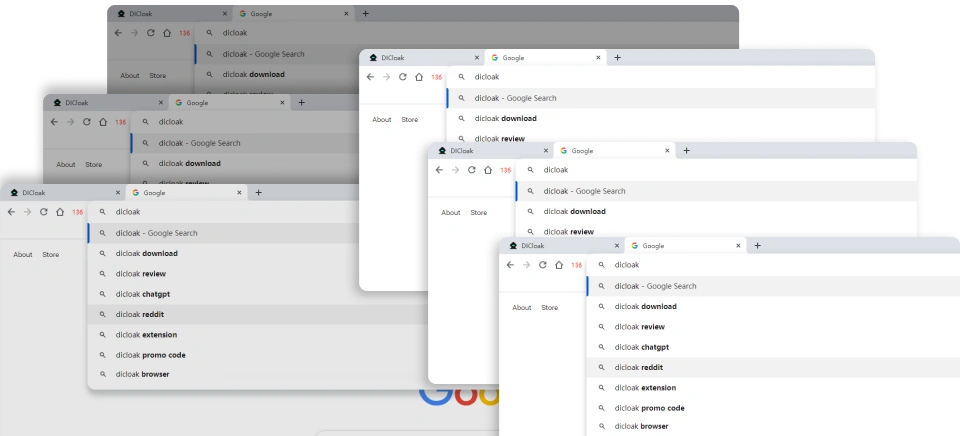Select "dicloak reddit" suggestion in bottom-right window
Image resolution: width=960 pixels, height=436 pixels.
coord(639,367)
